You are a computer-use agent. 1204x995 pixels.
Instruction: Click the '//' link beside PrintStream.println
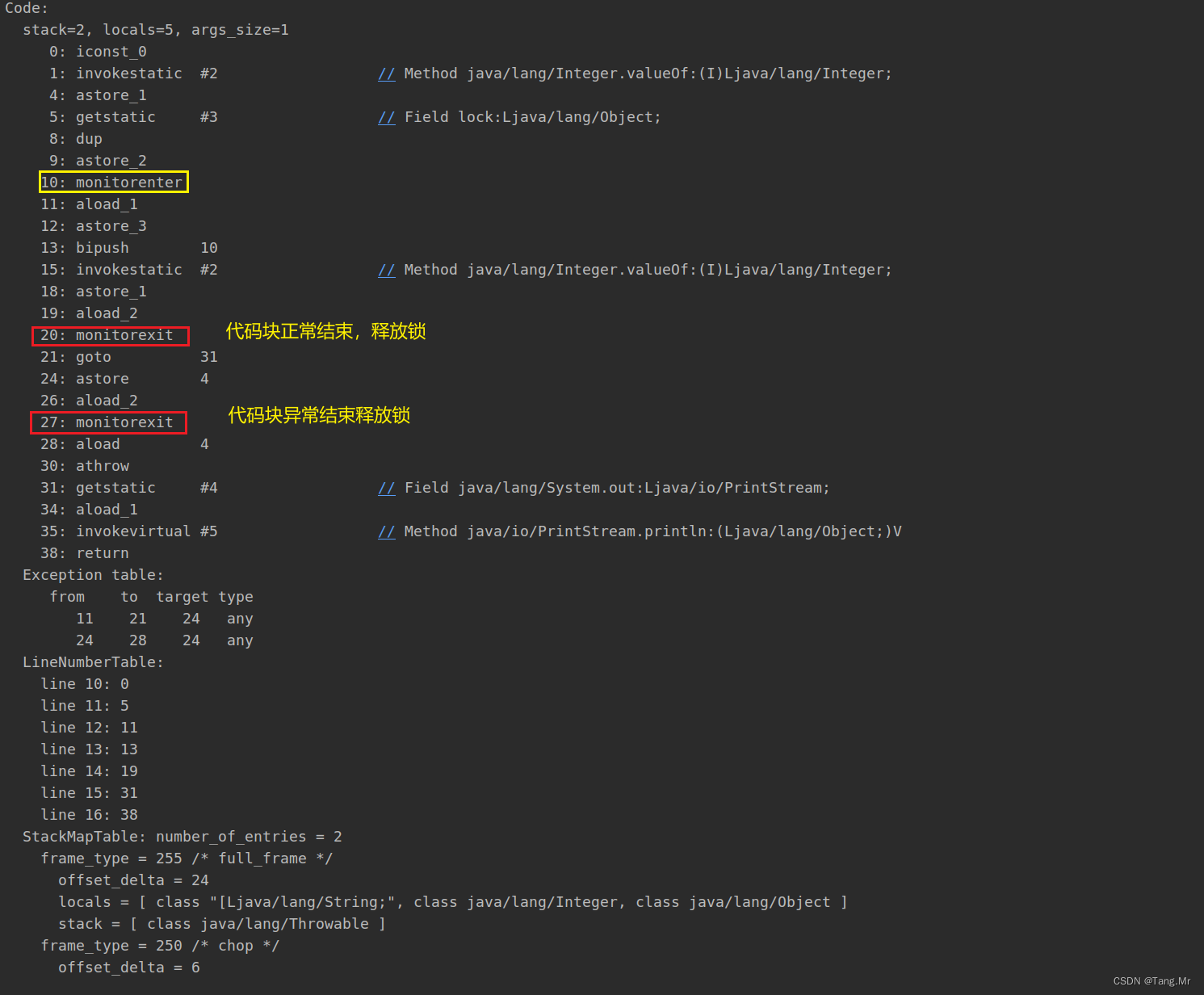point(387,531)
